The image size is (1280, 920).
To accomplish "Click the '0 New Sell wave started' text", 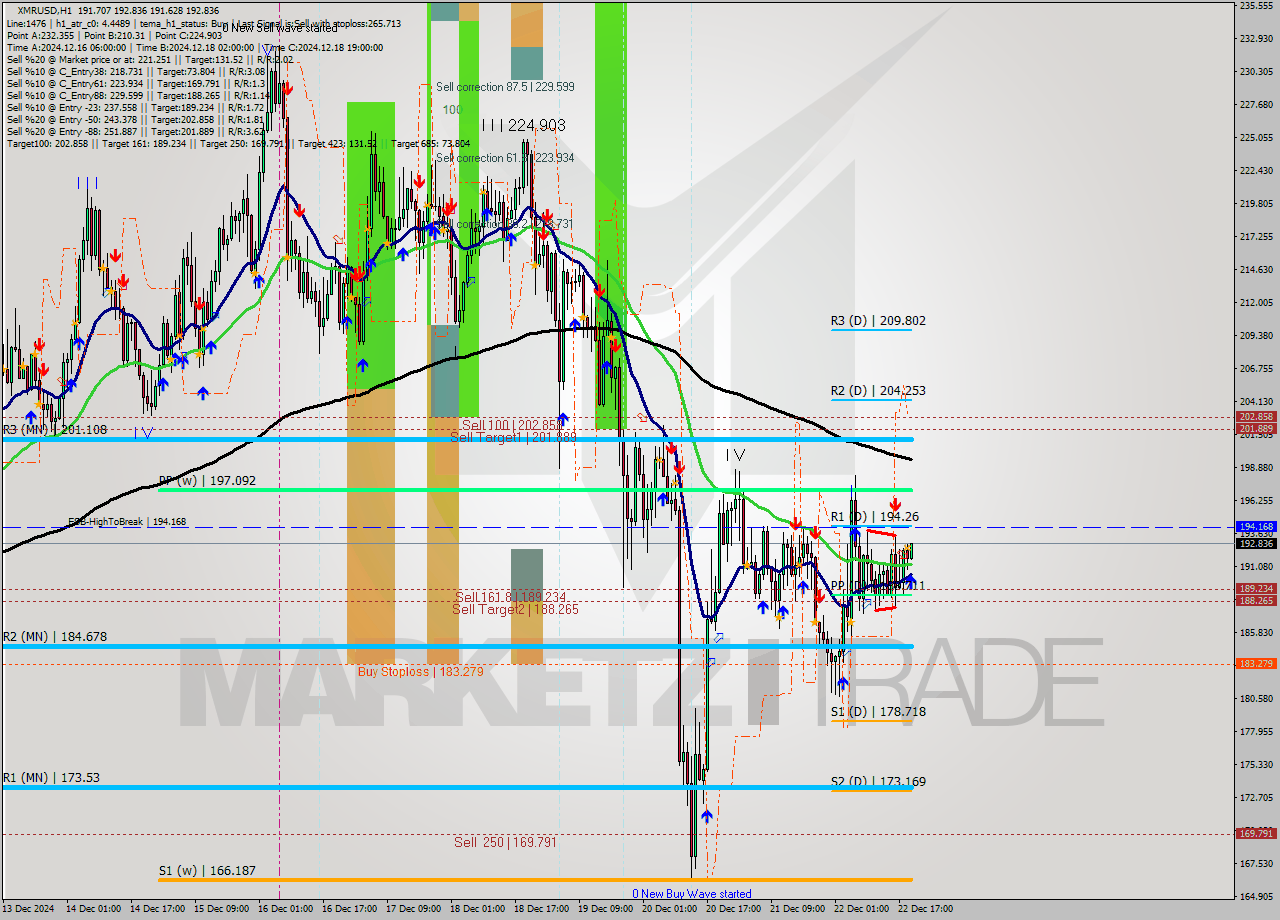I will click(282, 28).
